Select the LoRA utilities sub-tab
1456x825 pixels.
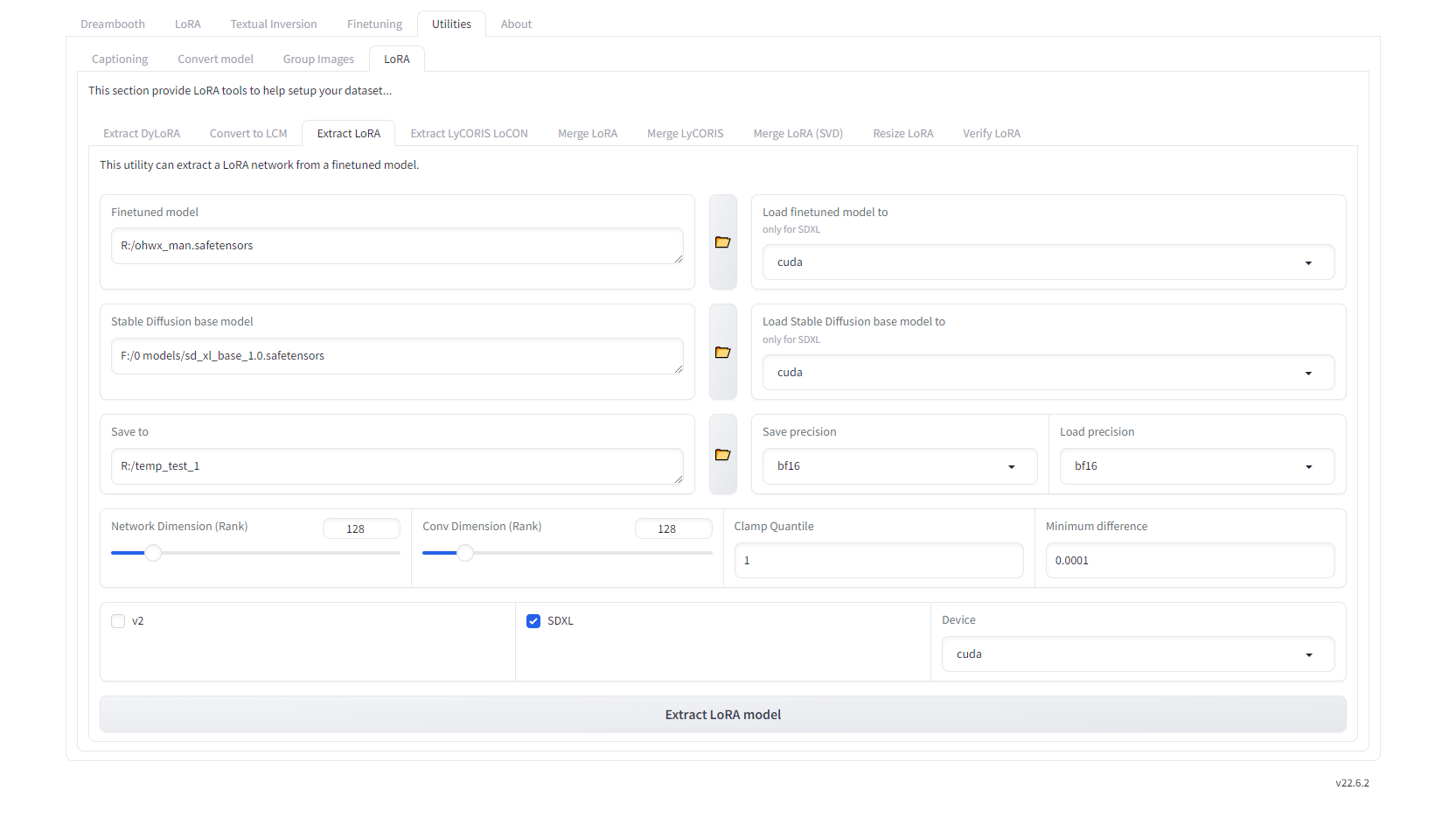pyautogui.click(x=397, y=59)
